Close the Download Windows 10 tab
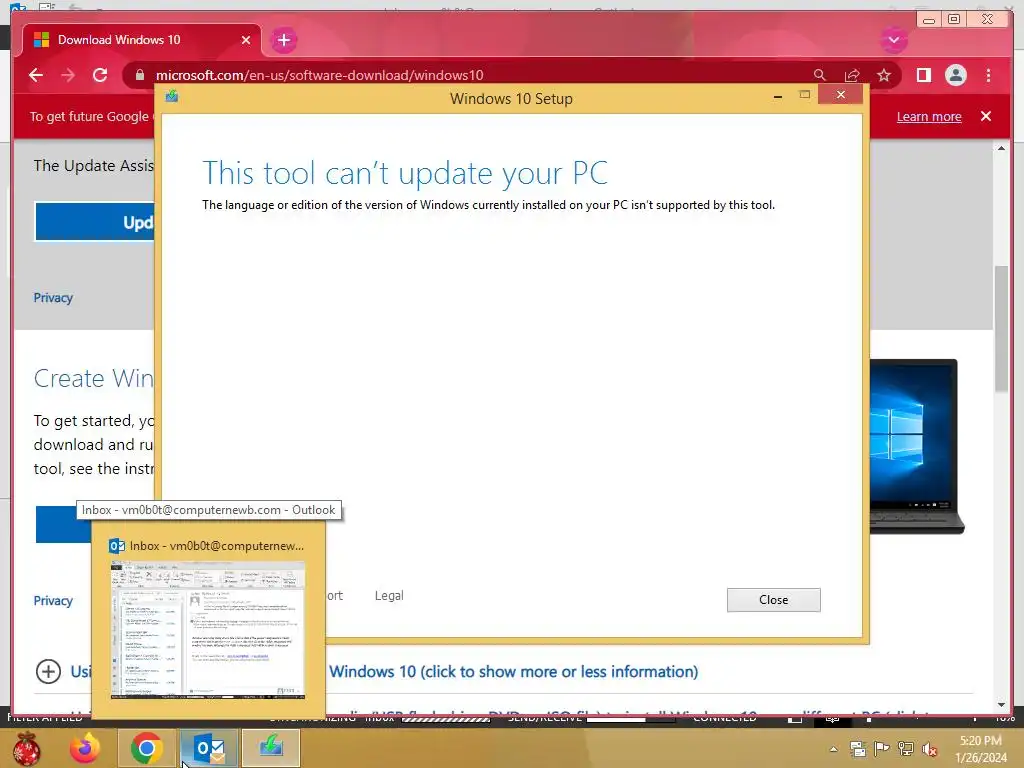Image resolution: width=1024 pixels, height=768 pixels. (x=246, y=40)
